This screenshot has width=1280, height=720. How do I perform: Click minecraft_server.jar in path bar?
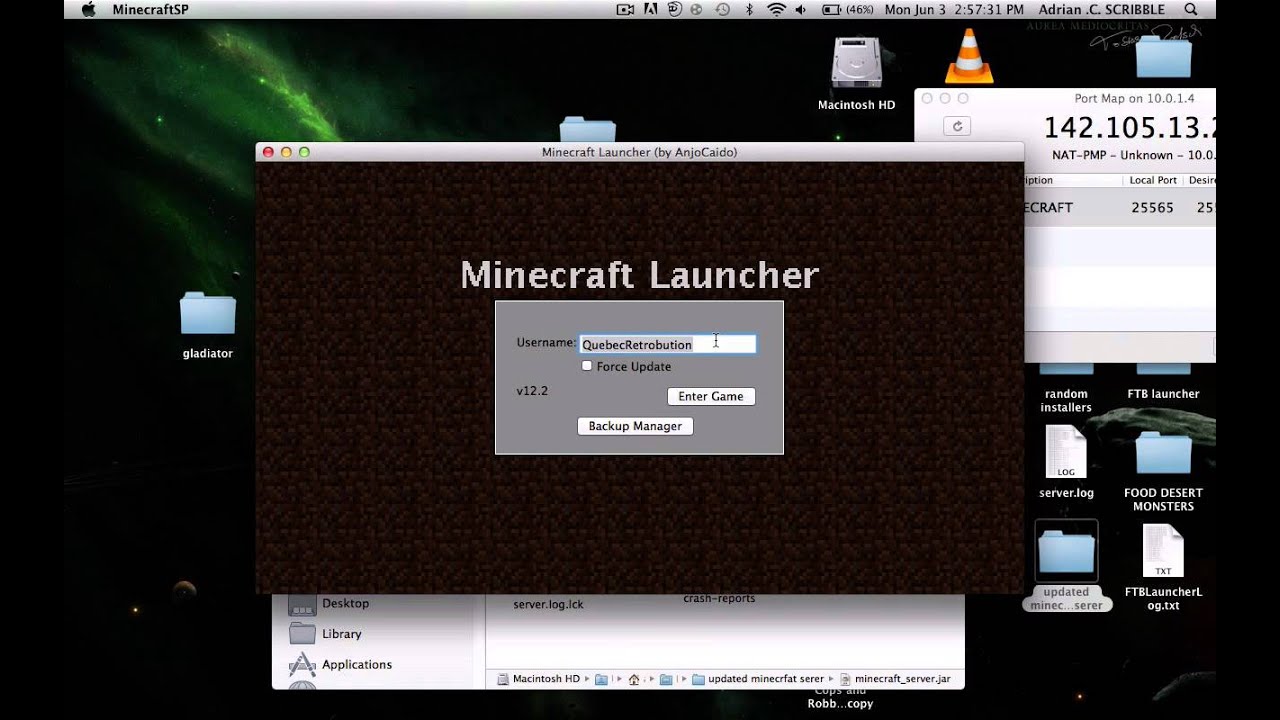tap(895, 679)
